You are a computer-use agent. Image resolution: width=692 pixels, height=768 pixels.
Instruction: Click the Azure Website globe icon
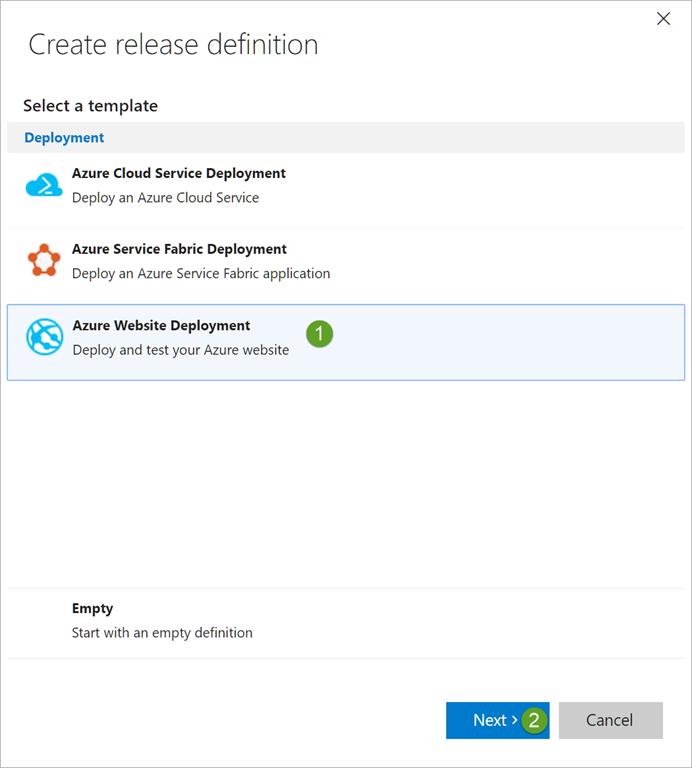[44, 338]
